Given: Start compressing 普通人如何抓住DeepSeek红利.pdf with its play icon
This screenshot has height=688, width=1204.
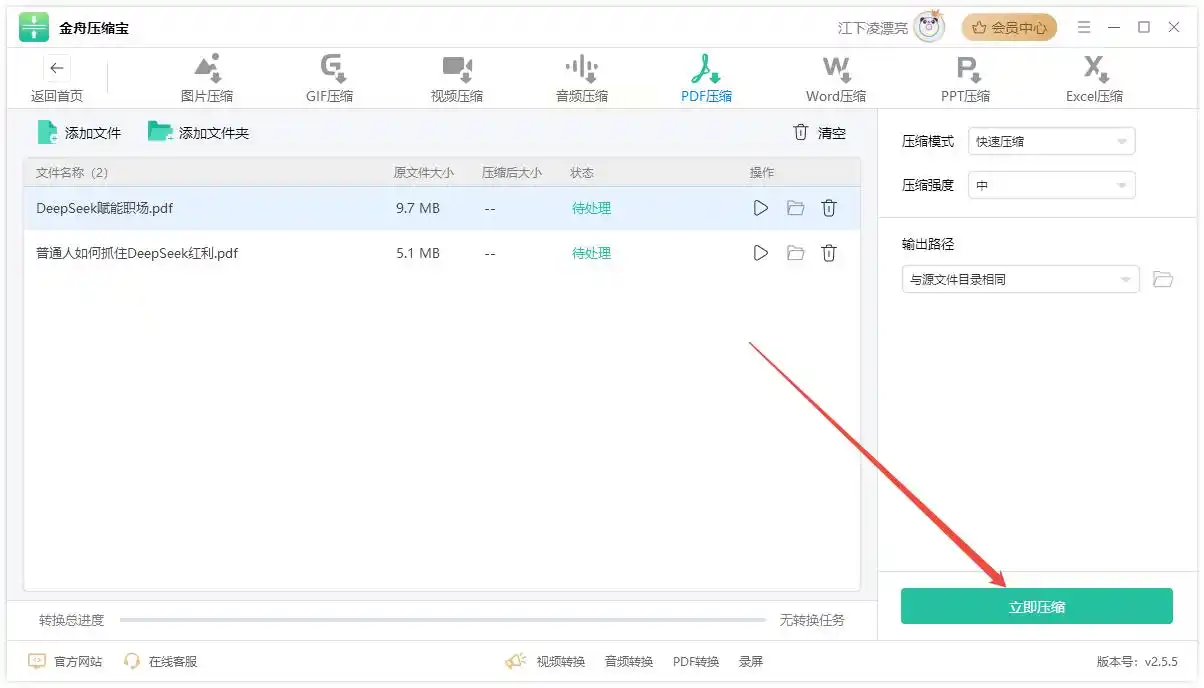Looking at the screenshot, I should [761, 253].
